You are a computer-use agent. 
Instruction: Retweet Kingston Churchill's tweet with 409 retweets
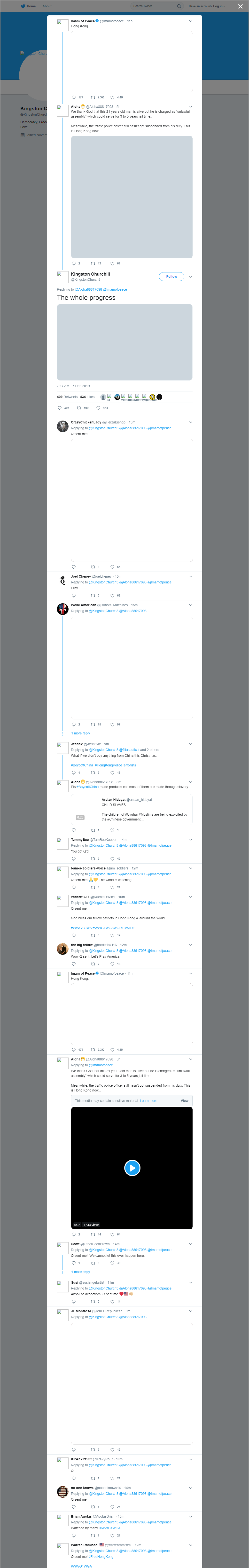[79, 408]
